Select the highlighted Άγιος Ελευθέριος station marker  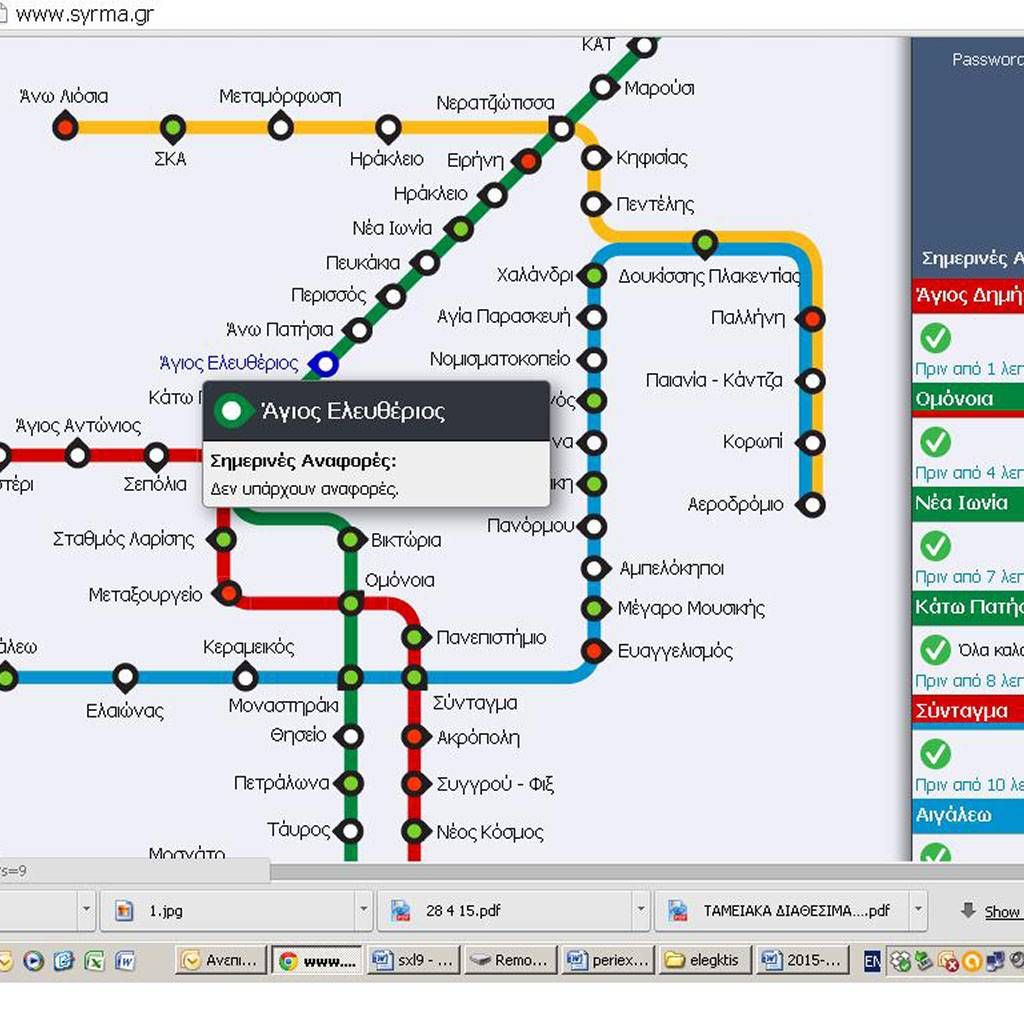324,364
